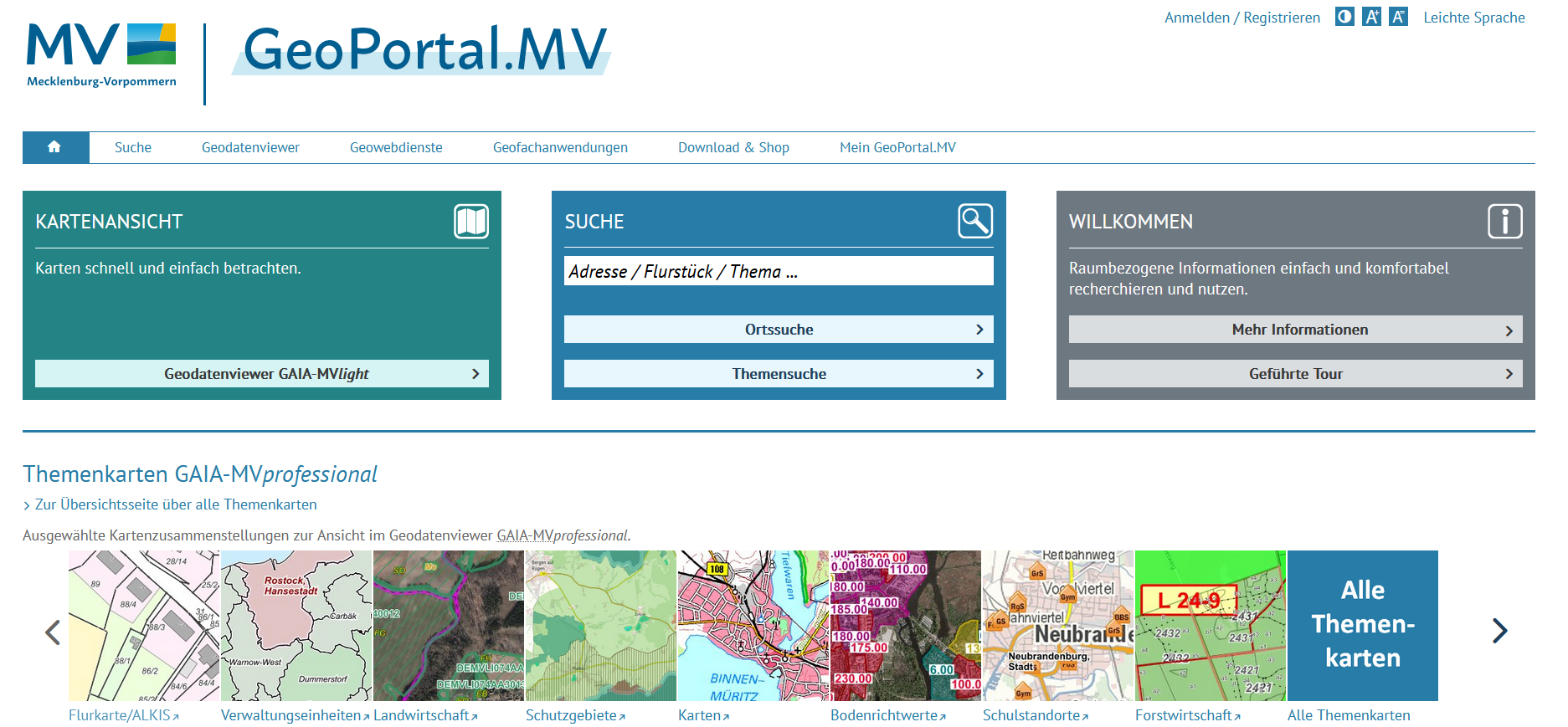Viewport: 1568px width, 727px height.
Task: Open the Karten Binnenmüritz thumbnail
Action: pyautogui.click(x=753, y=626)
